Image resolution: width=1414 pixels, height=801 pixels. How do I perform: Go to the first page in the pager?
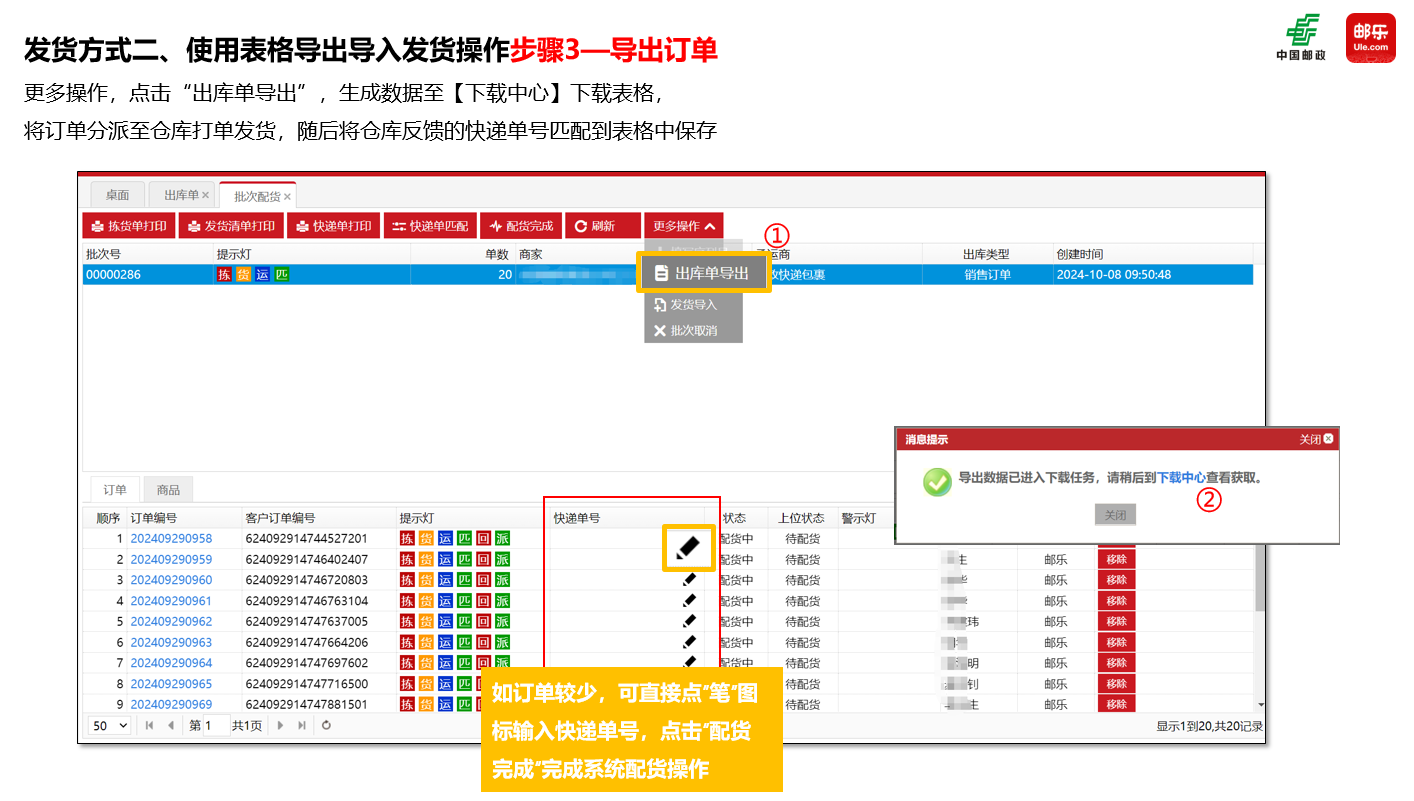(150, 726)
